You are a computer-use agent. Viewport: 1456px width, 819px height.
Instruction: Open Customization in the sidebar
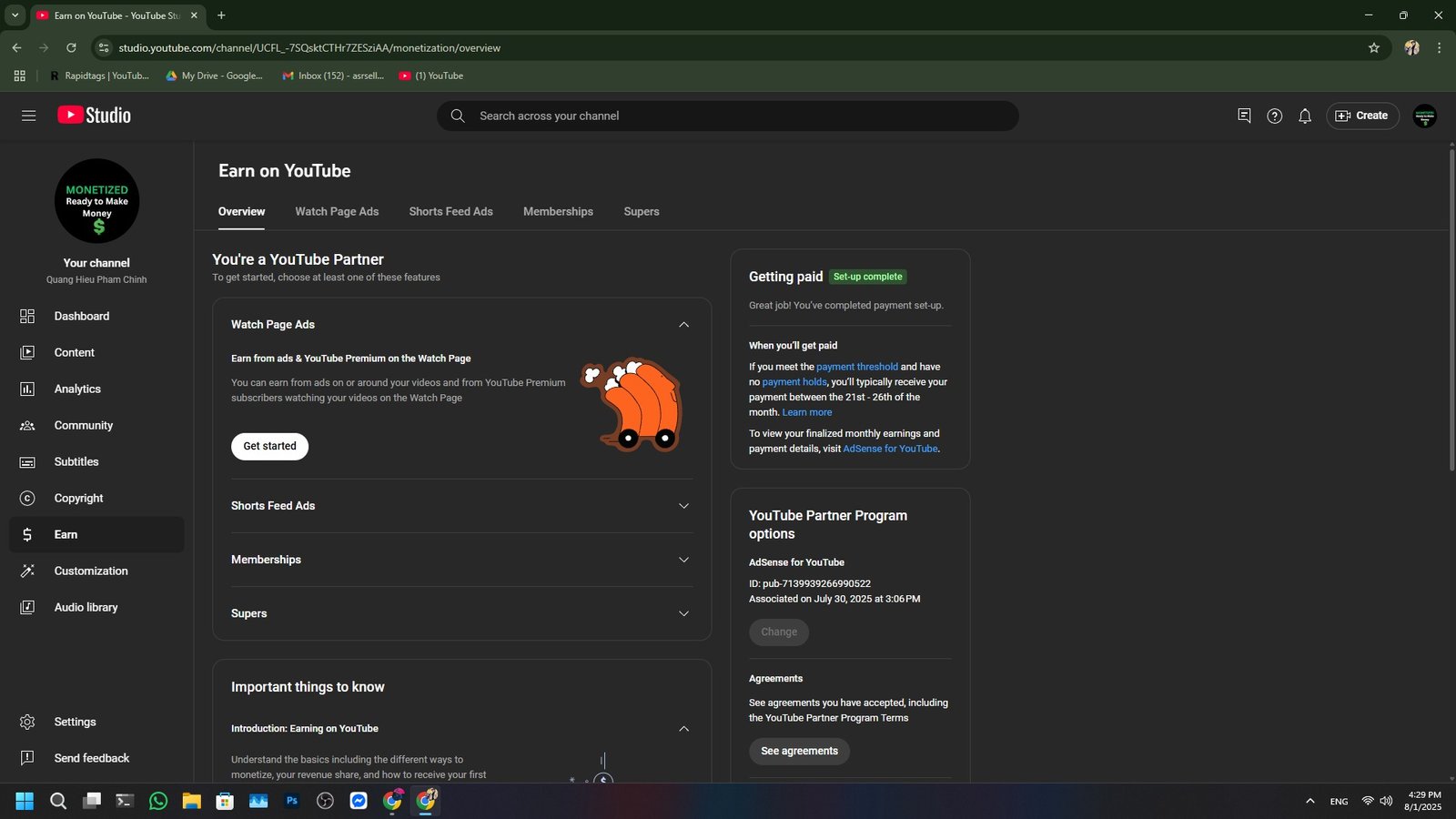[96, 571]
